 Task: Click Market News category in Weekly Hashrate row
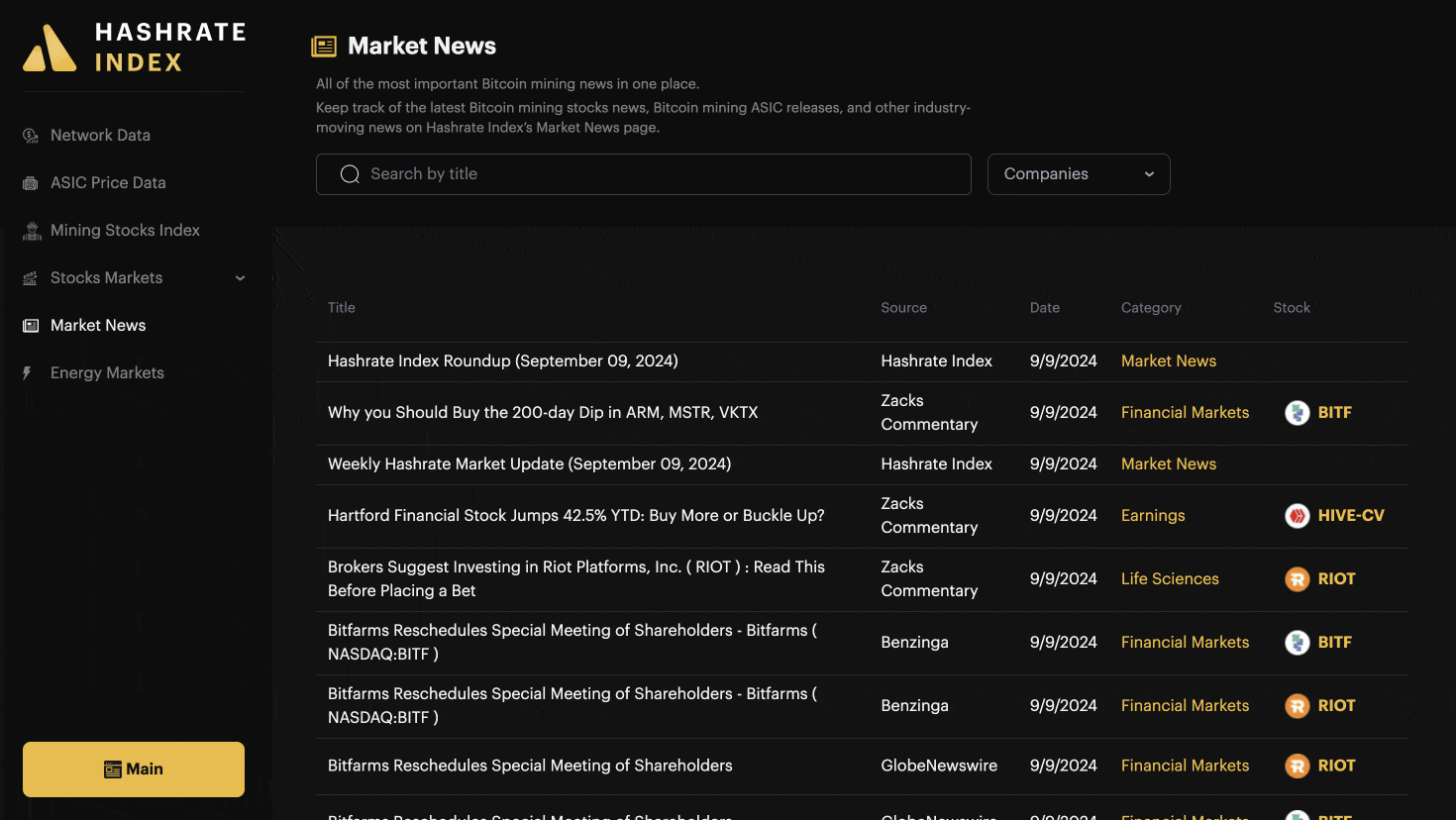[1169, 464]
